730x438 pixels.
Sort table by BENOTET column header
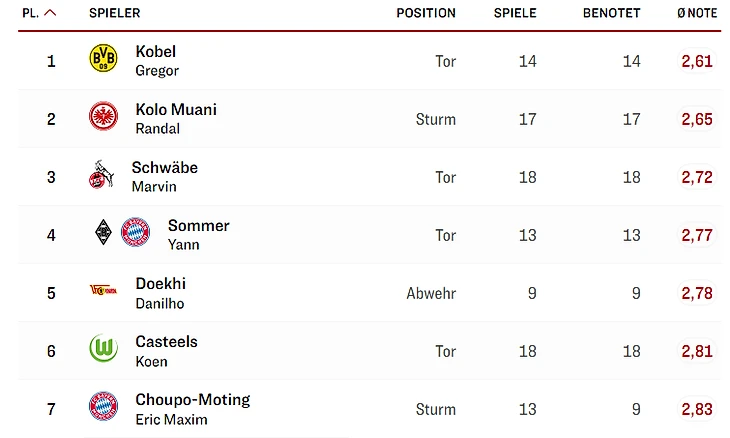tap(611, 13)
